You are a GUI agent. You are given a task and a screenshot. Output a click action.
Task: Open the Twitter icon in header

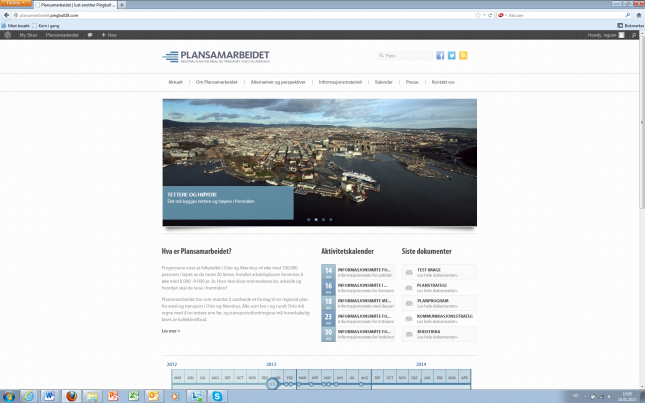pyautogui.click(x=452, y=56)
